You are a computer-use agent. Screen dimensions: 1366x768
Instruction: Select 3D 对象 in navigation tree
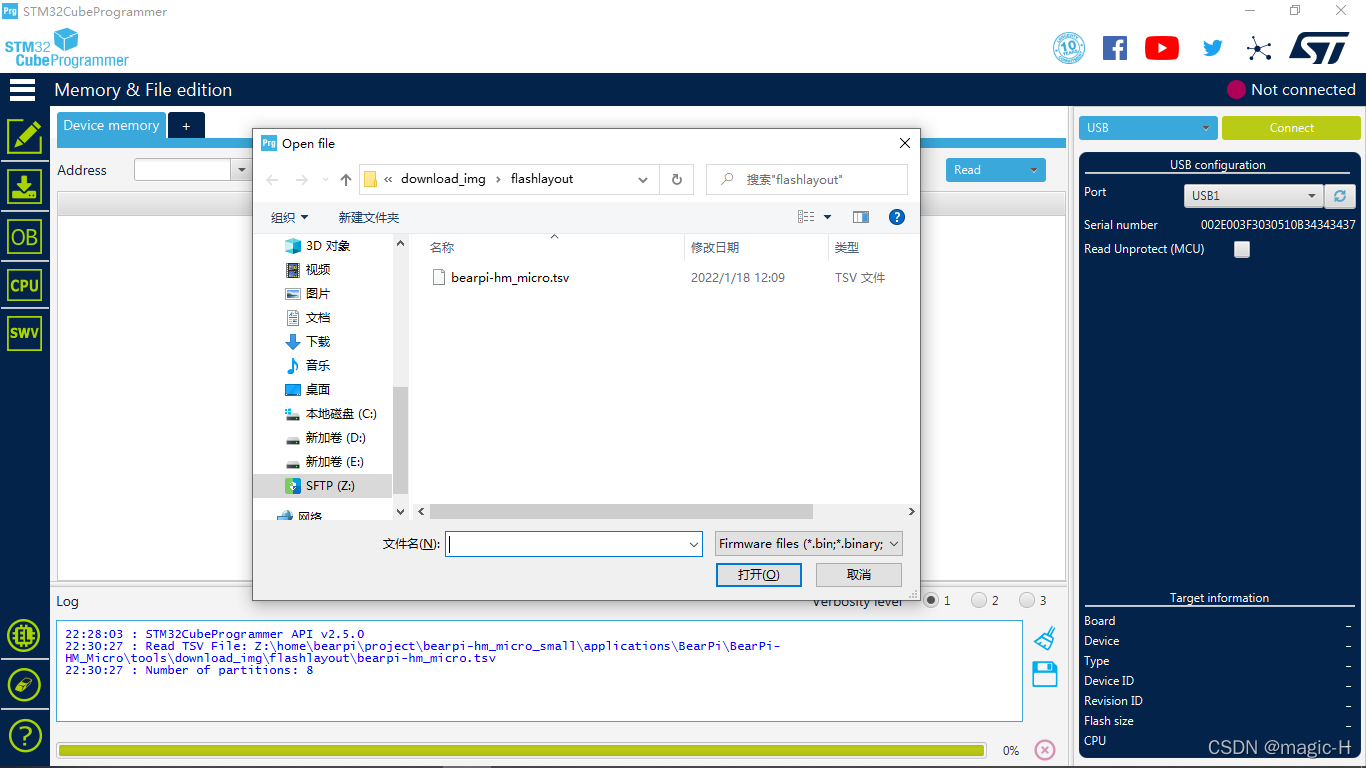318,246
